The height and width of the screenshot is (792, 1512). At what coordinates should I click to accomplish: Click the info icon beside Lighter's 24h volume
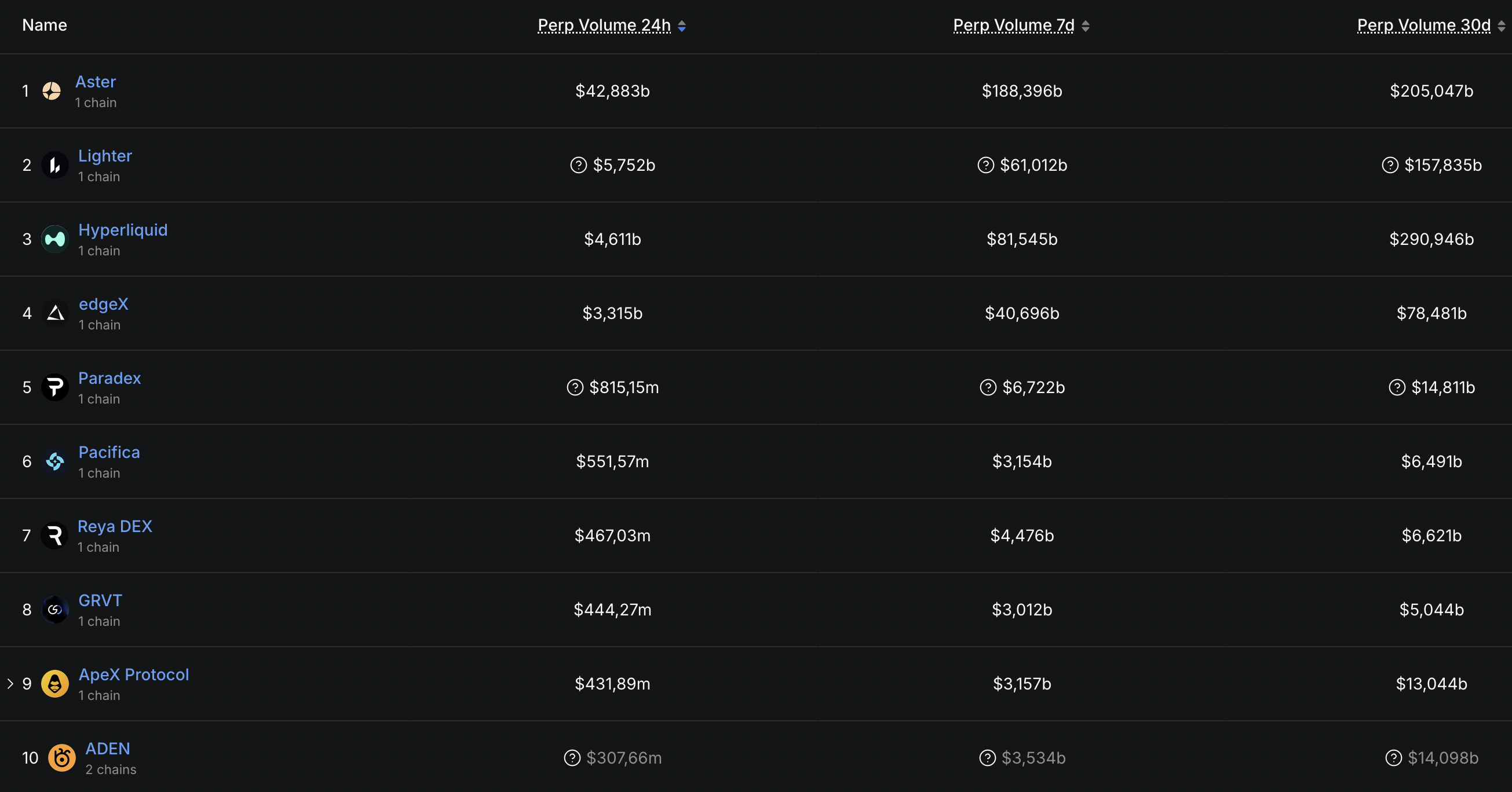pos(578,165)
